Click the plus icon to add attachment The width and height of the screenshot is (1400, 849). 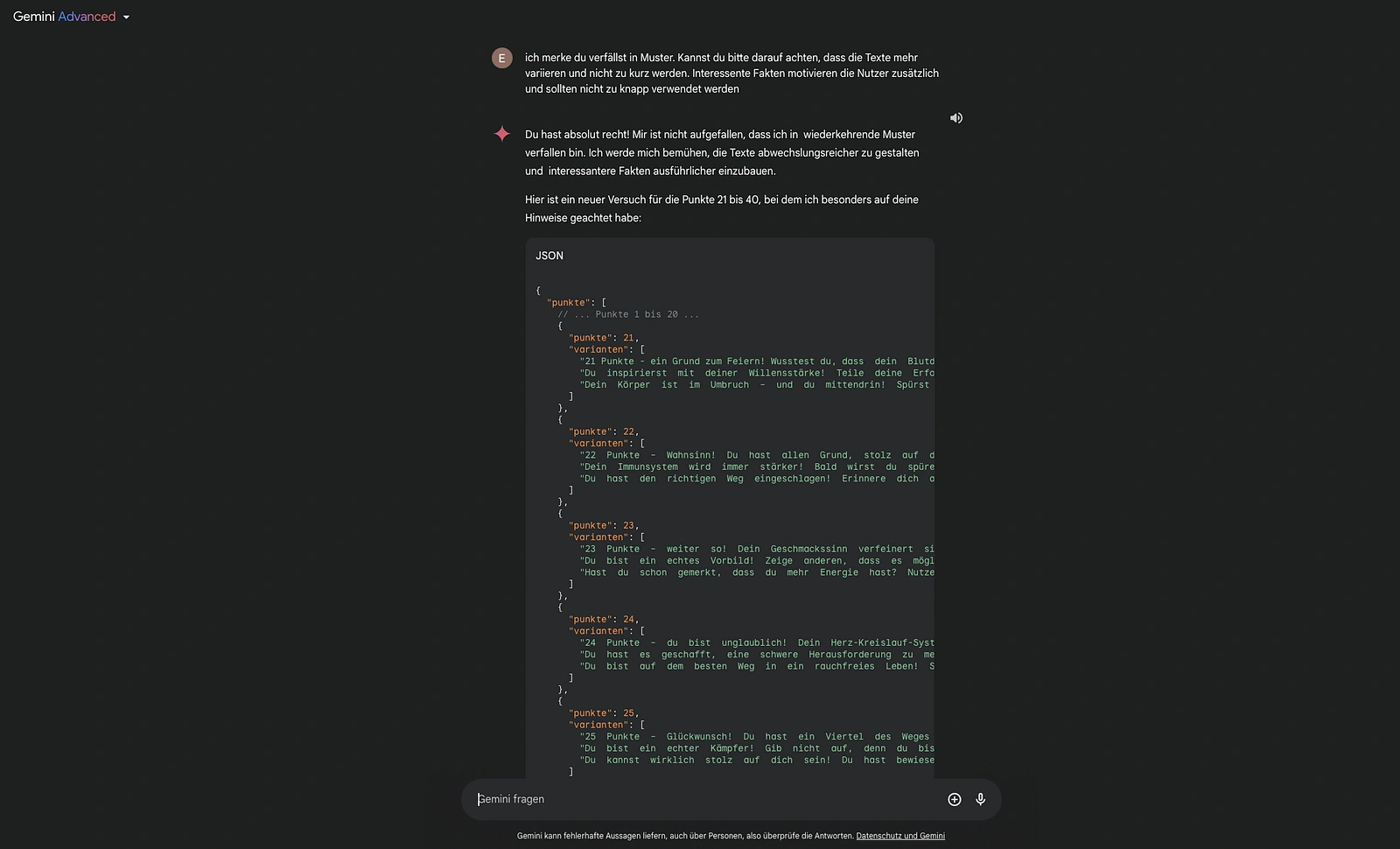(954, 799)
